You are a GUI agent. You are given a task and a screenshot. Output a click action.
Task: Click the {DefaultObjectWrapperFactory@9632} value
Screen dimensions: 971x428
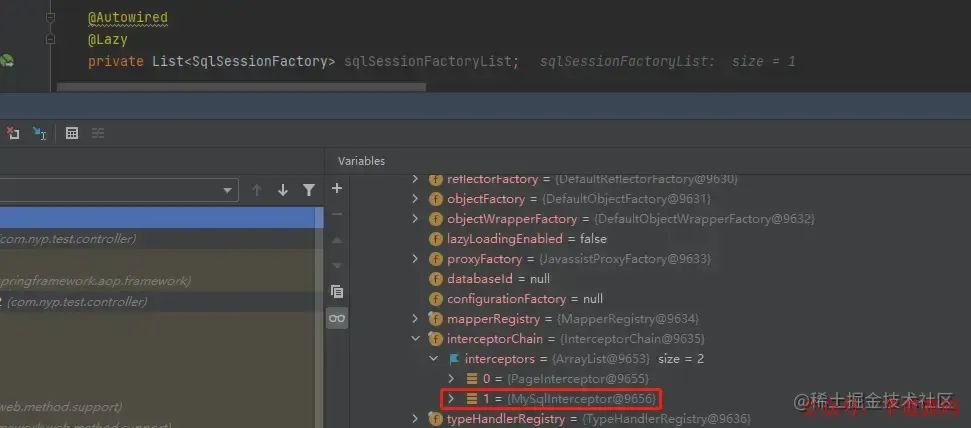[704, 219]
